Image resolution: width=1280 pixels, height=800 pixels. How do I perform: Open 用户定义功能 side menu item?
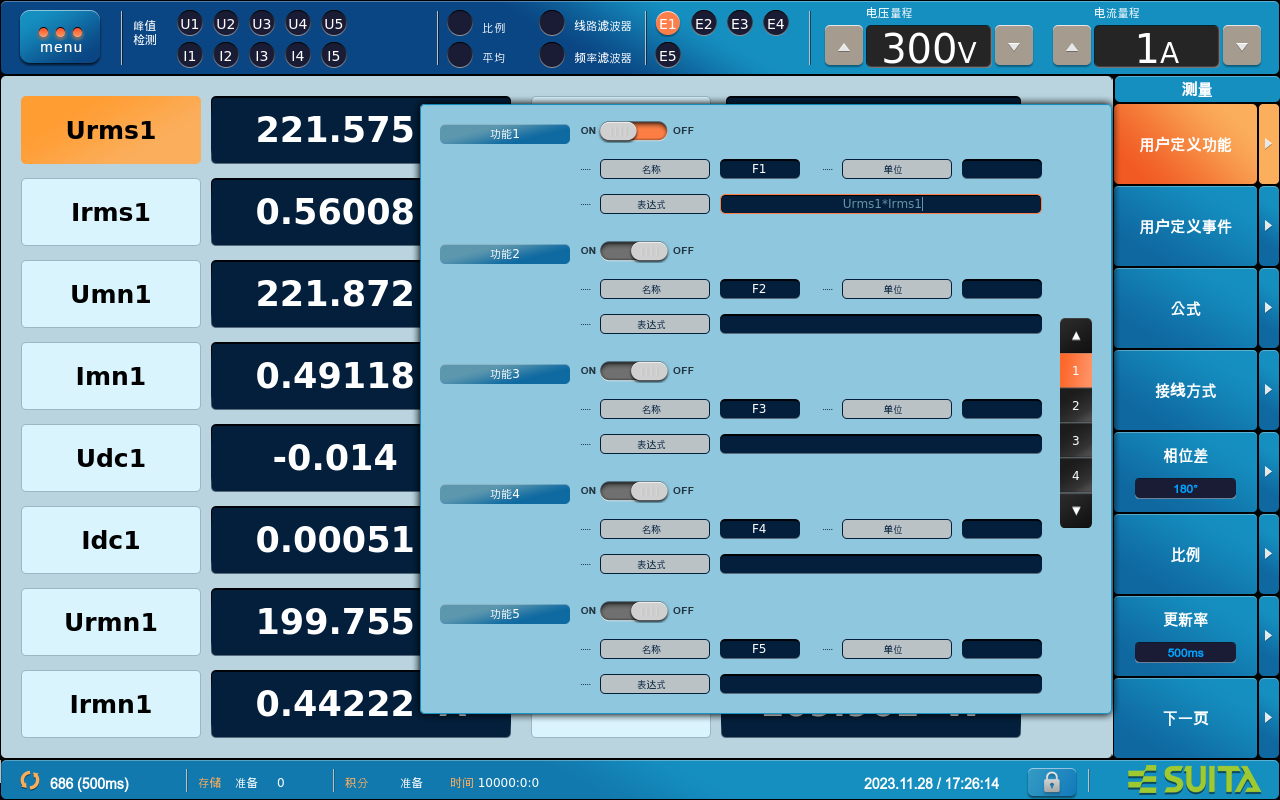(x=1185, y=144)
